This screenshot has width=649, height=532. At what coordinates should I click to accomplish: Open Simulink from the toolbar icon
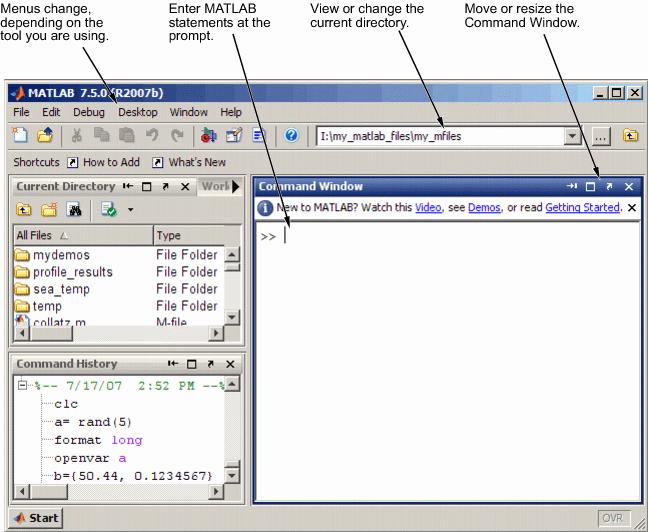[x=209, y=135]
